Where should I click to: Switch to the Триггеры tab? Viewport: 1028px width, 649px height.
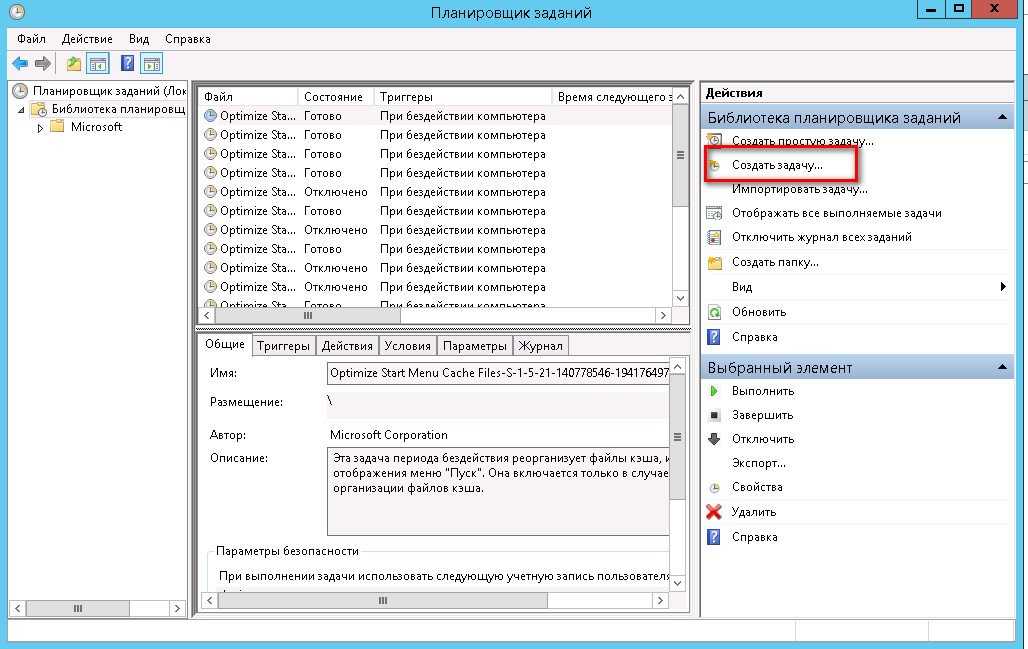(x=283, y=345)
